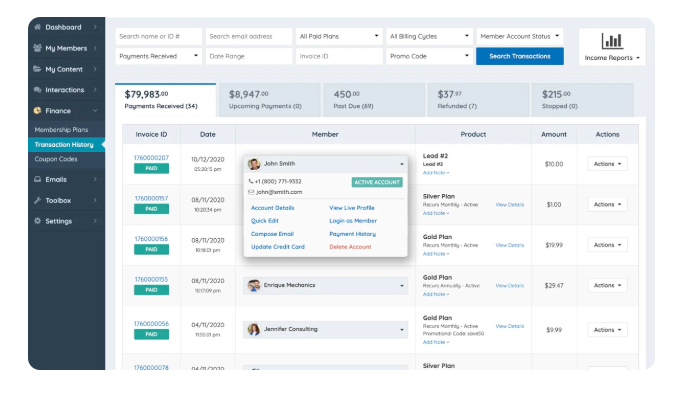Image resolution: width=674 pixels, height=396 pixels.
Task: Click Quick Edit in member popup
Action: click(x=265, y=221)
